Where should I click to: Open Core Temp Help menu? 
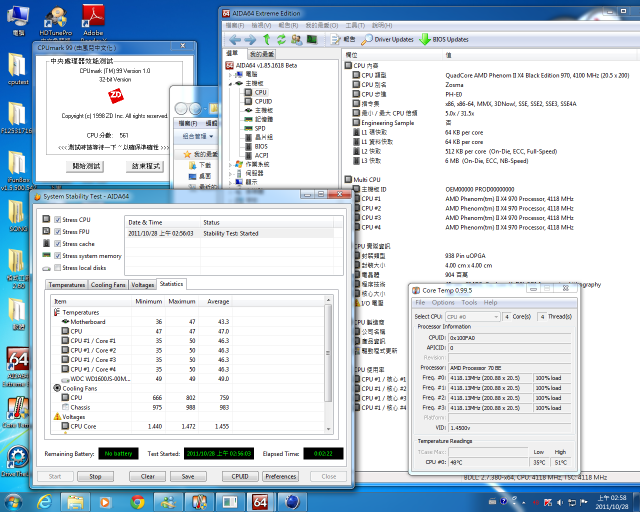491,303
